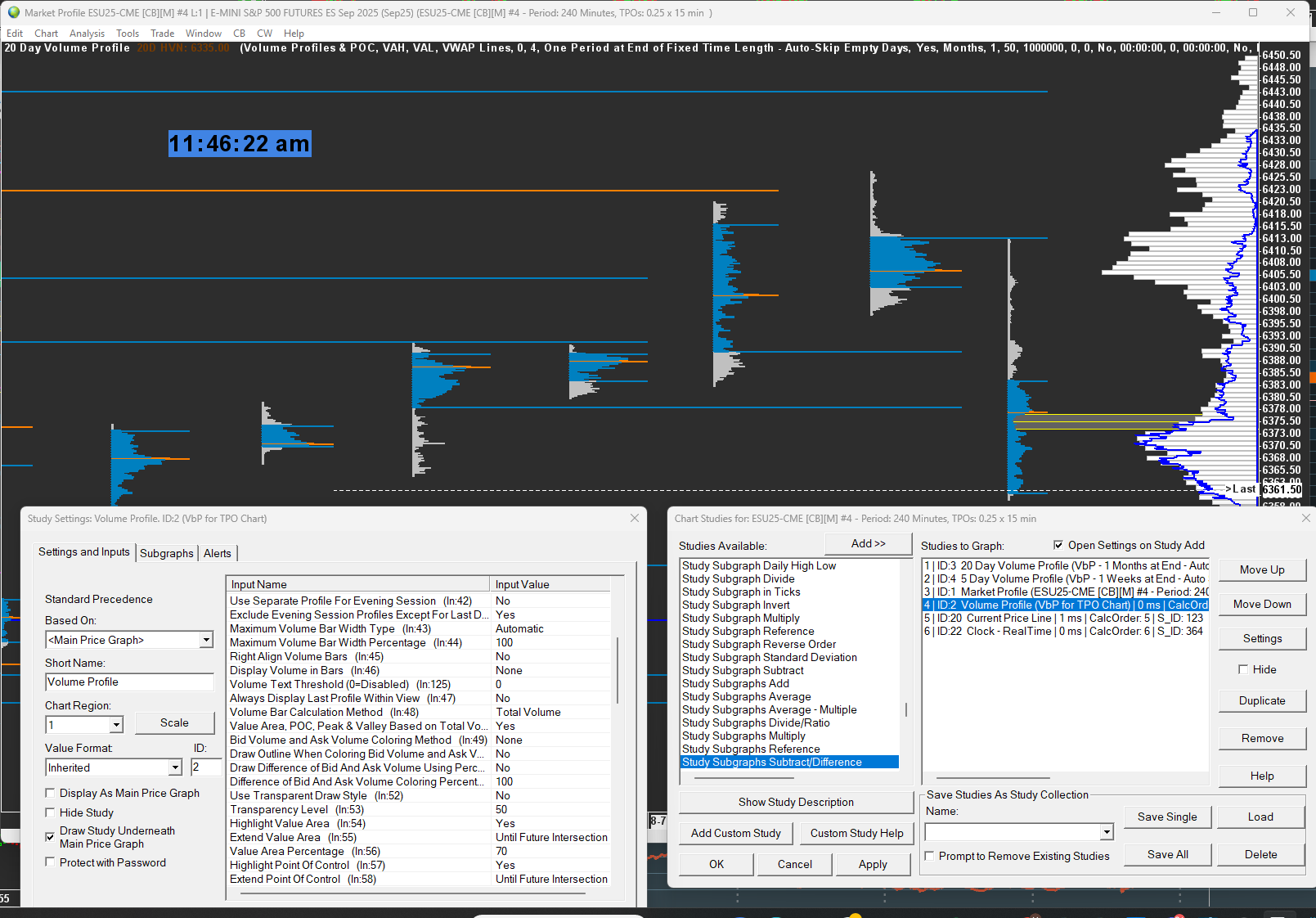The width and height of the screenshot is (1316, 918).
Task: Switch to the Alerts tab
Action: click(x=218, y=553)
